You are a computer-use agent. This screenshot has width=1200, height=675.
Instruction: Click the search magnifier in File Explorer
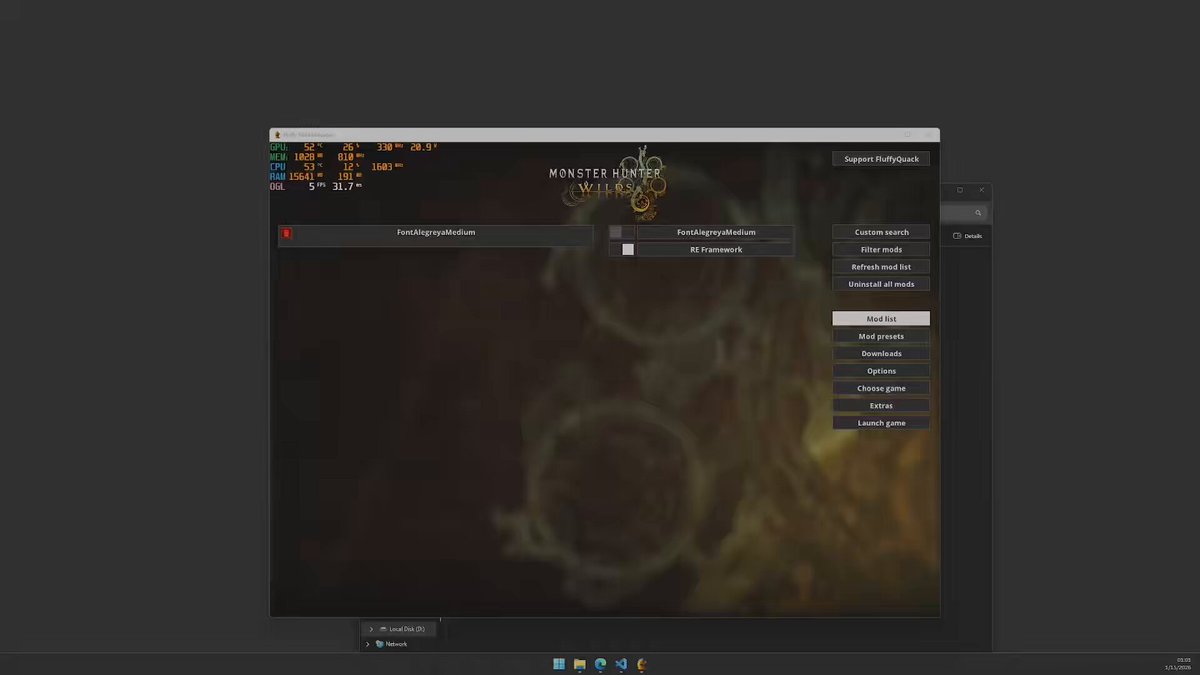point(978,213)
